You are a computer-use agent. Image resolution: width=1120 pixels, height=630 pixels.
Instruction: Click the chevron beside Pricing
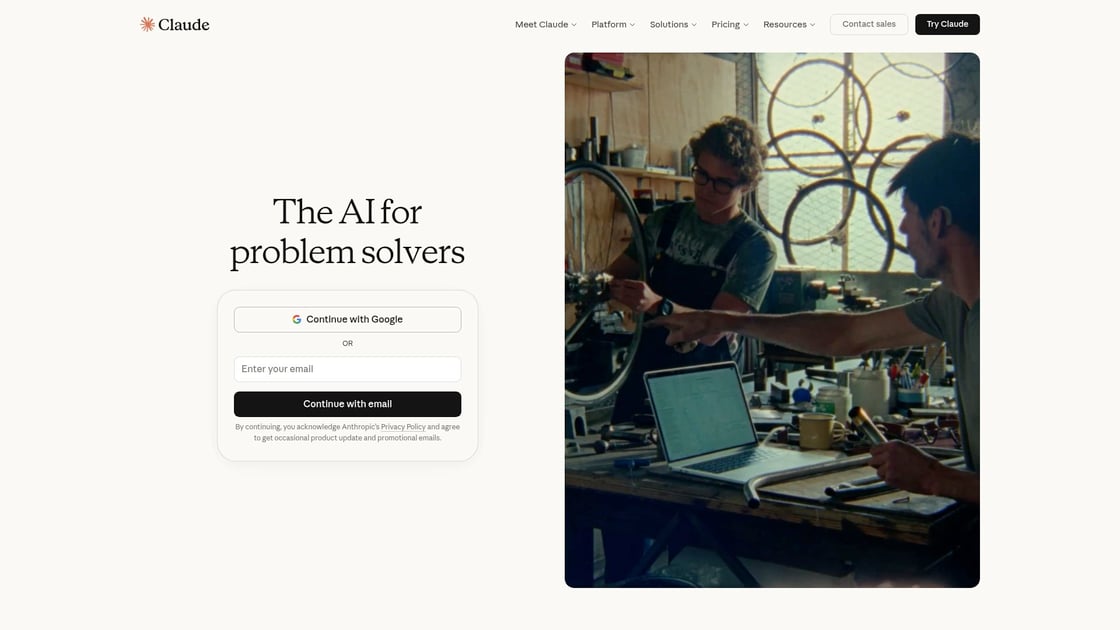[x=746, y=25]
